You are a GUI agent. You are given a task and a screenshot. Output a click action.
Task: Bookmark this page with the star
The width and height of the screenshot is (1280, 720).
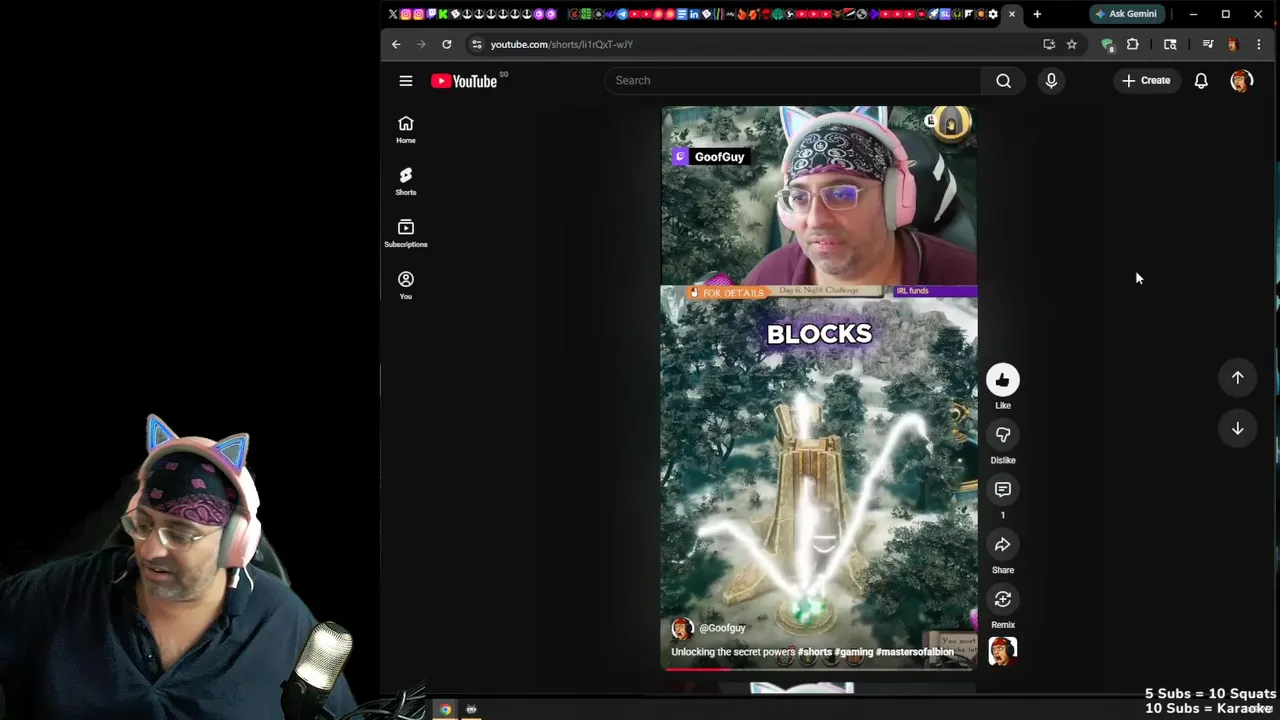1071,44
